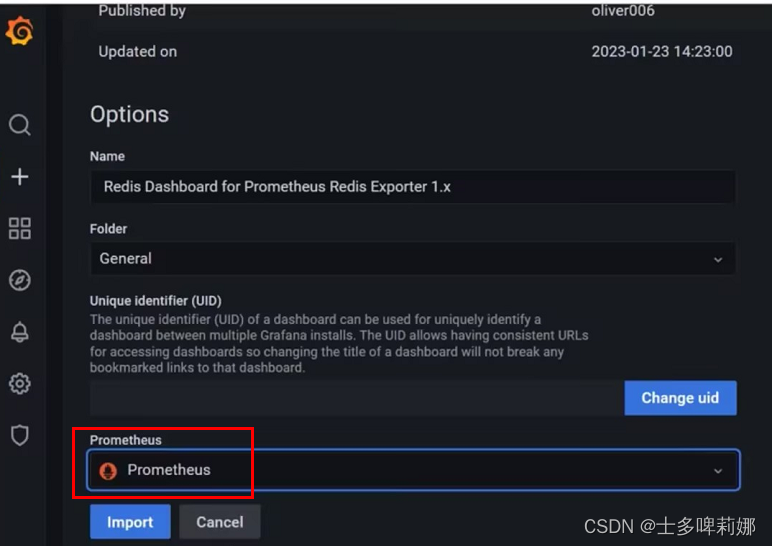
Task: Click the oliver006 publisher name
Action: (623, 10)
